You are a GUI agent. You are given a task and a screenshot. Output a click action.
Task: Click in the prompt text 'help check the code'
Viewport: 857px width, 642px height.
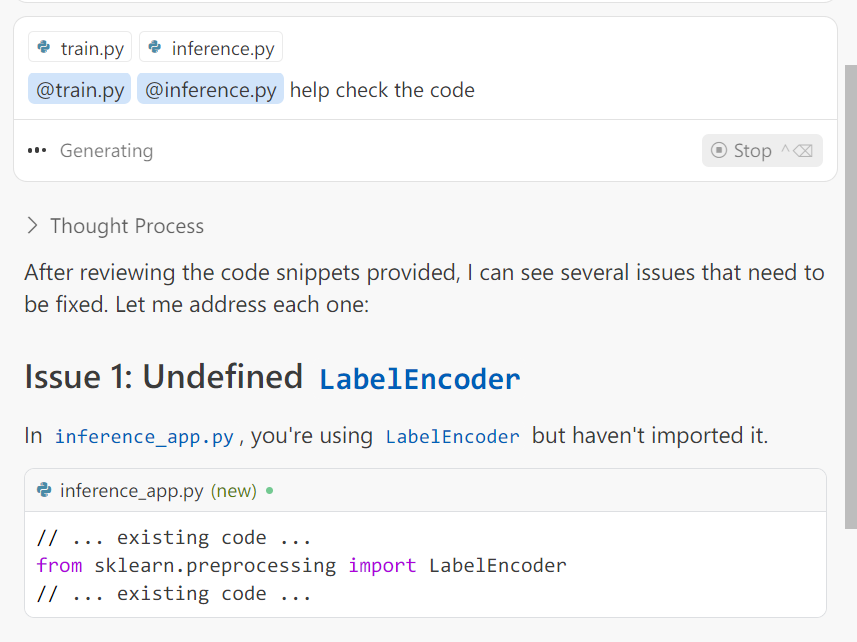pyautogui.click(x=382, y=90)
